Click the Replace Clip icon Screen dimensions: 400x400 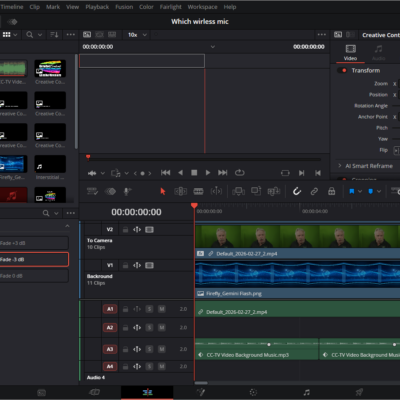point(274,191)
